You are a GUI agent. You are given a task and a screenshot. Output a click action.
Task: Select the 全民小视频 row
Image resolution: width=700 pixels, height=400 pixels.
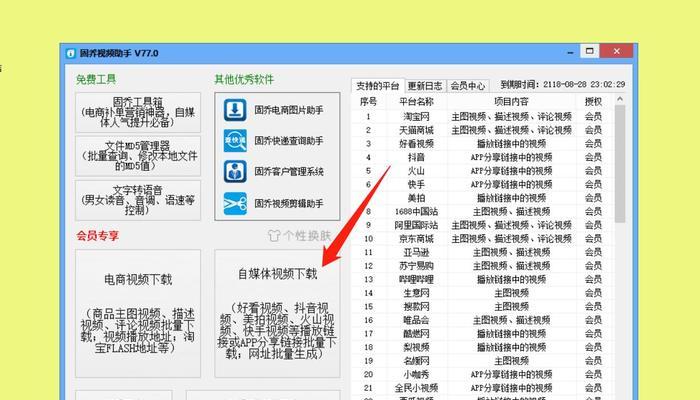click(x=482, y=388)
